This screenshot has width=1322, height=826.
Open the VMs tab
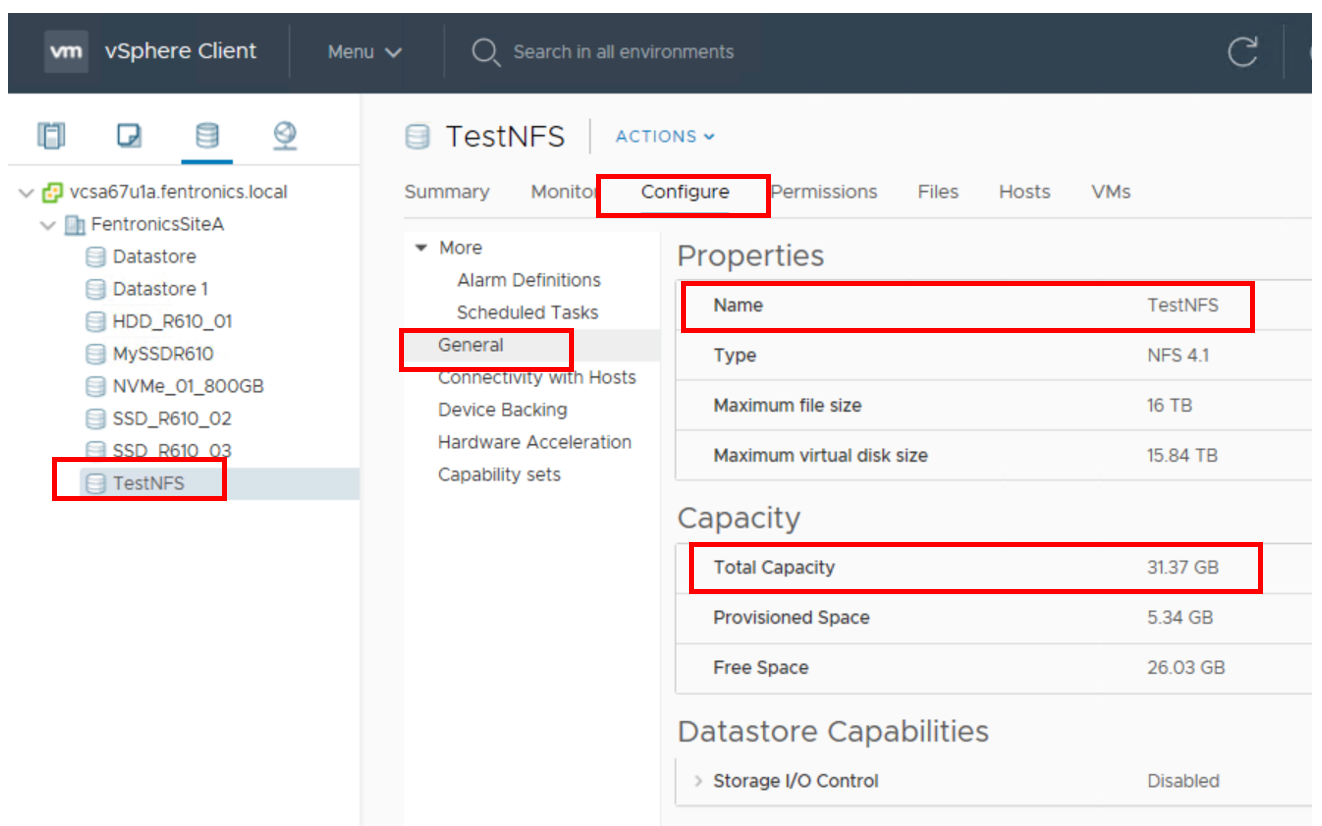1111,192
